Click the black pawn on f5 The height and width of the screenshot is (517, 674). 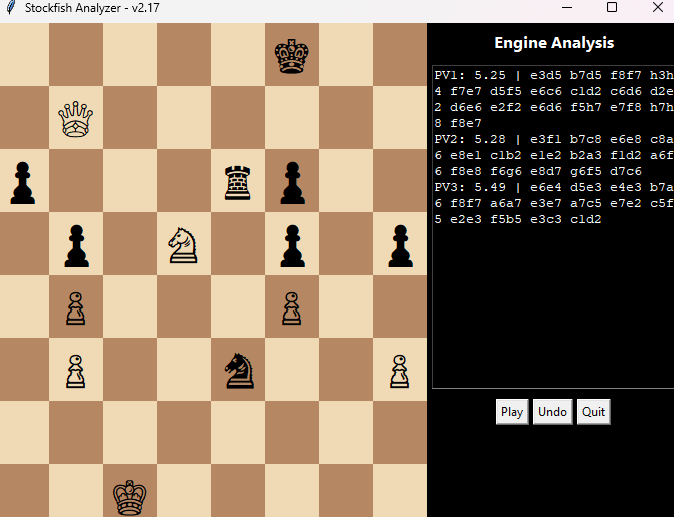point(292,245)
